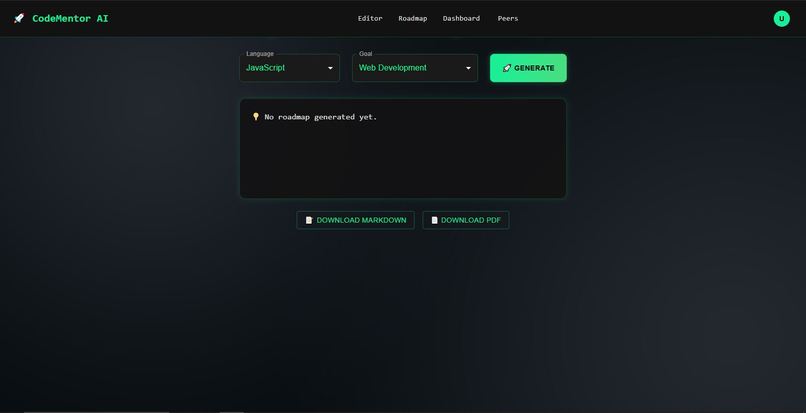Image resolution: width=806 pixels, height=413 pixels.
Task: Click the Download Markdown button
Action: point(355,220)
